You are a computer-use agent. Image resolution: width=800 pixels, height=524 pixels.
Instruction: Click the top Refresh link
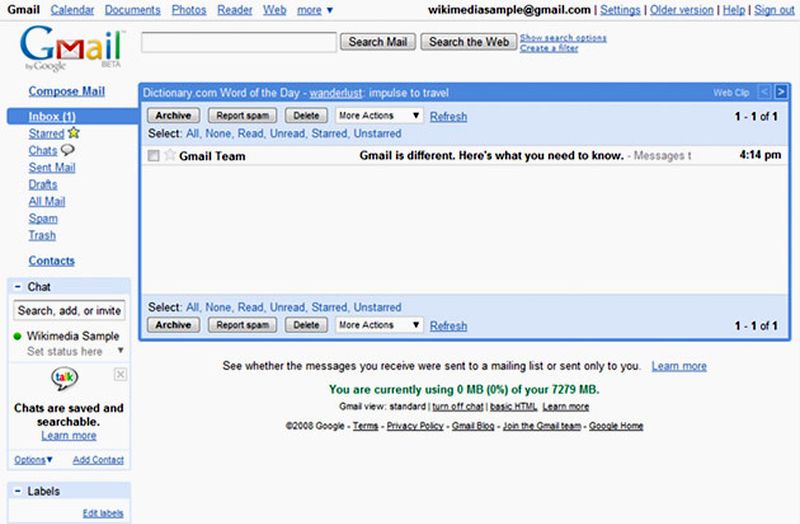(x=448, y=116)
